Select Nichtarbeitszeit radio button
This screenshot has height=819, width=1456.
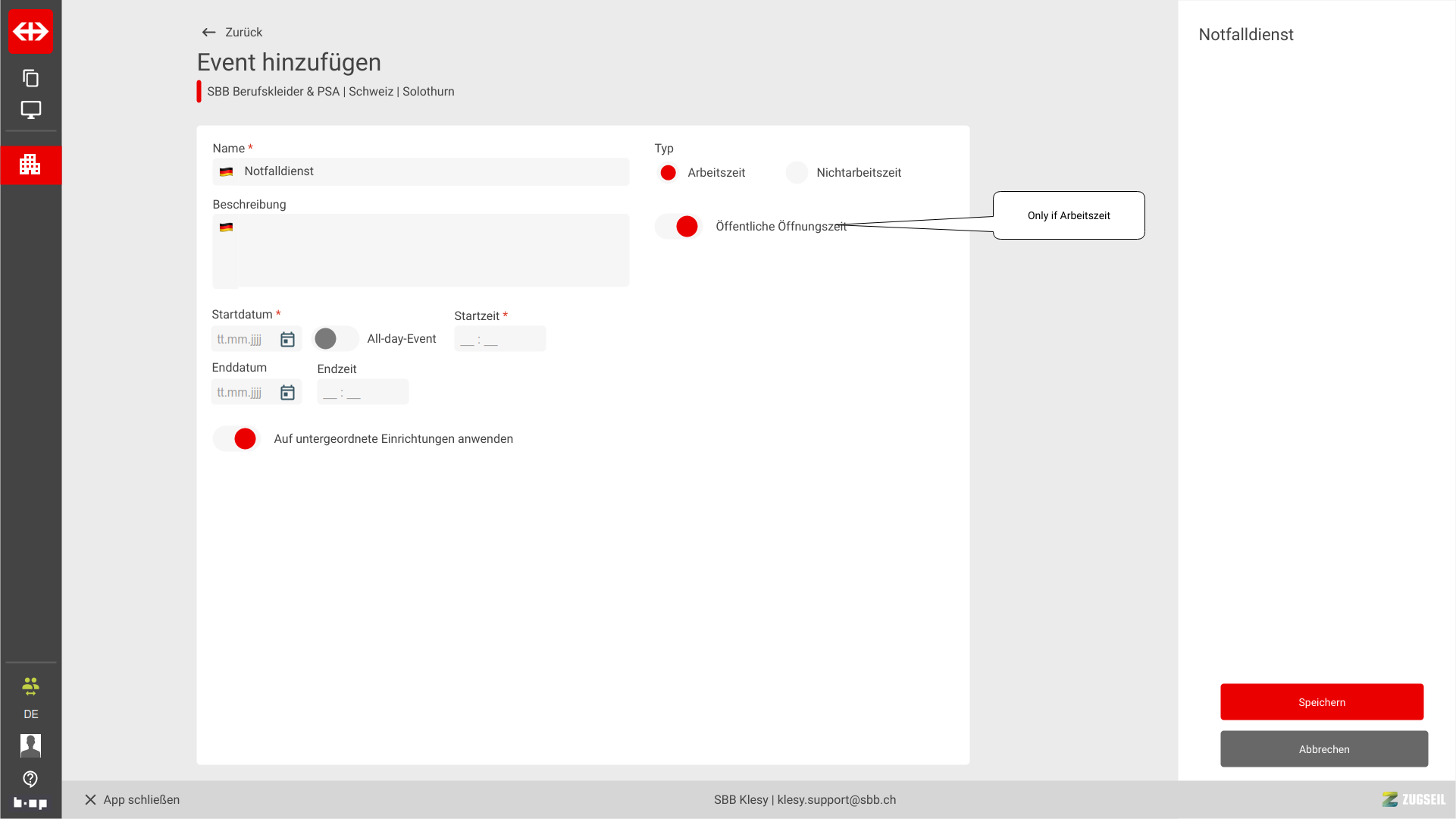pos(797,173)
